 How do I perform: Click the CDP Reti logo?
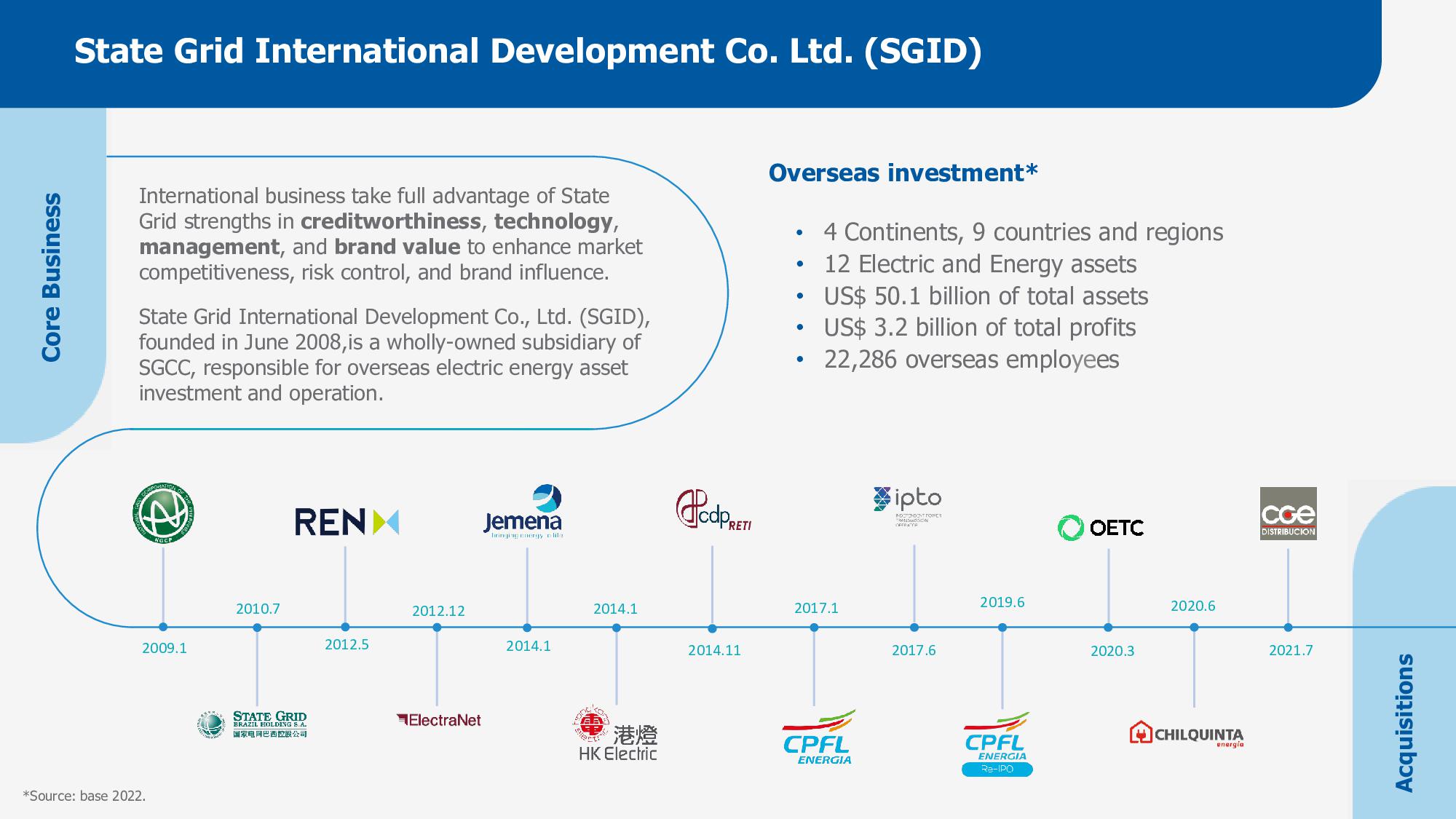pyautogui.click(x=713, y=510)
